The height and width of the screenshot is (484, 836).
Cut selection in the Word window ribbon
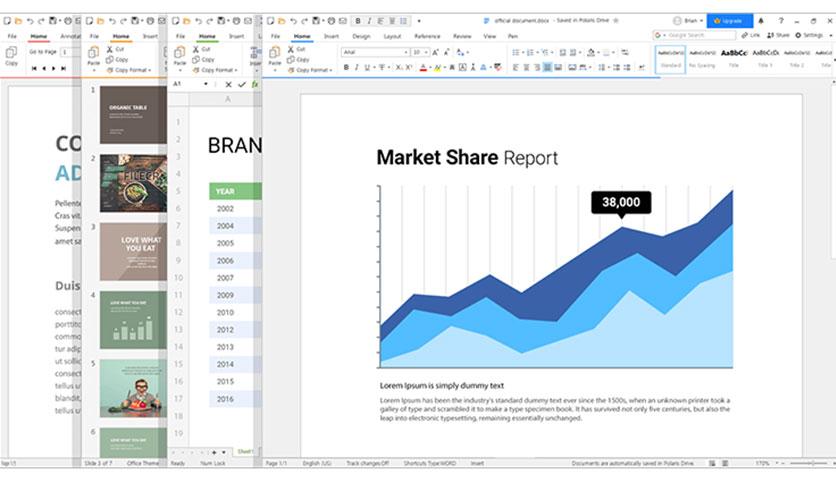pos(296,49)
